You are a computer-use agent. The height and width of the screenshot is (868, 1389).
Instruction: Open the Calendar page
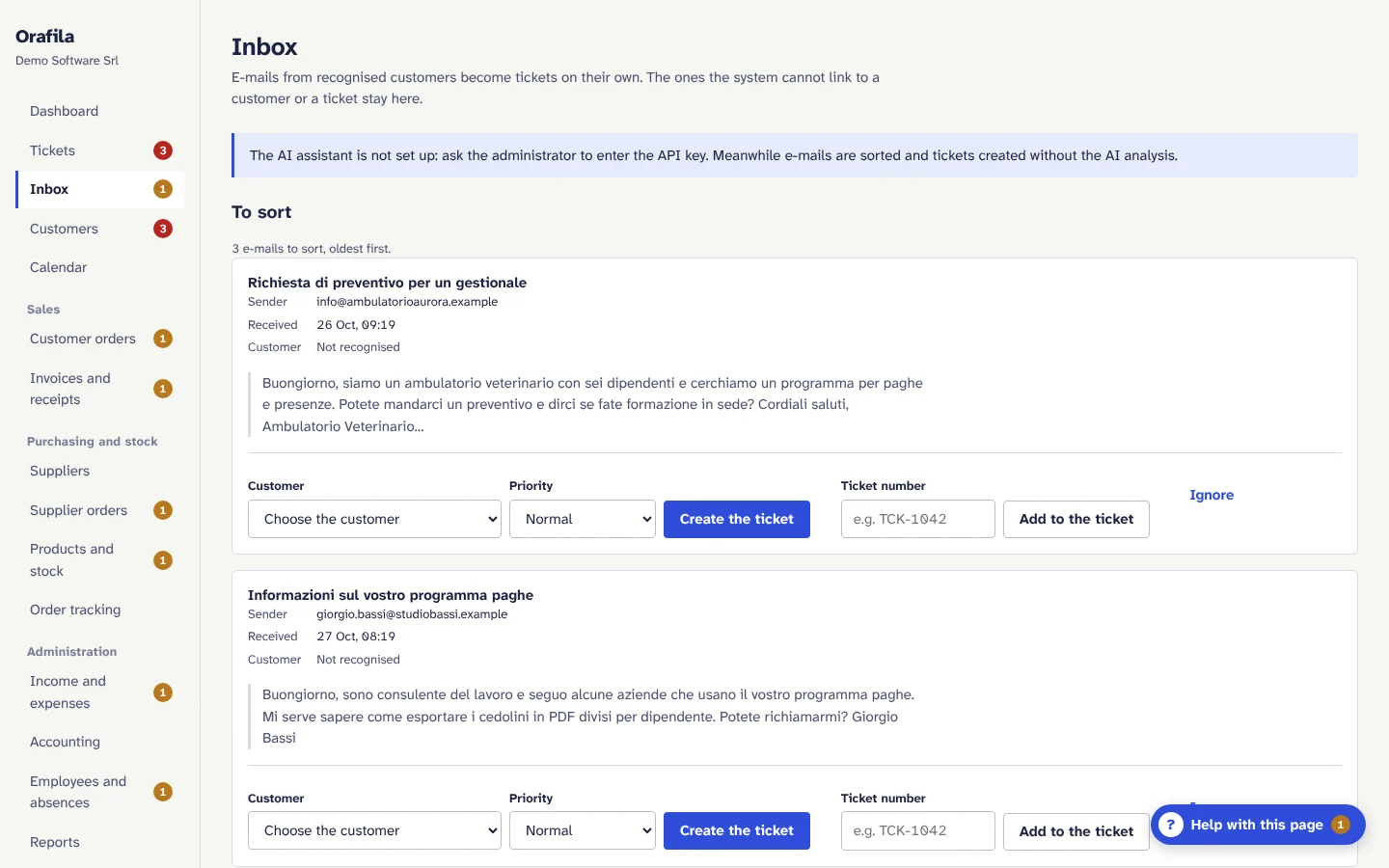100,267
